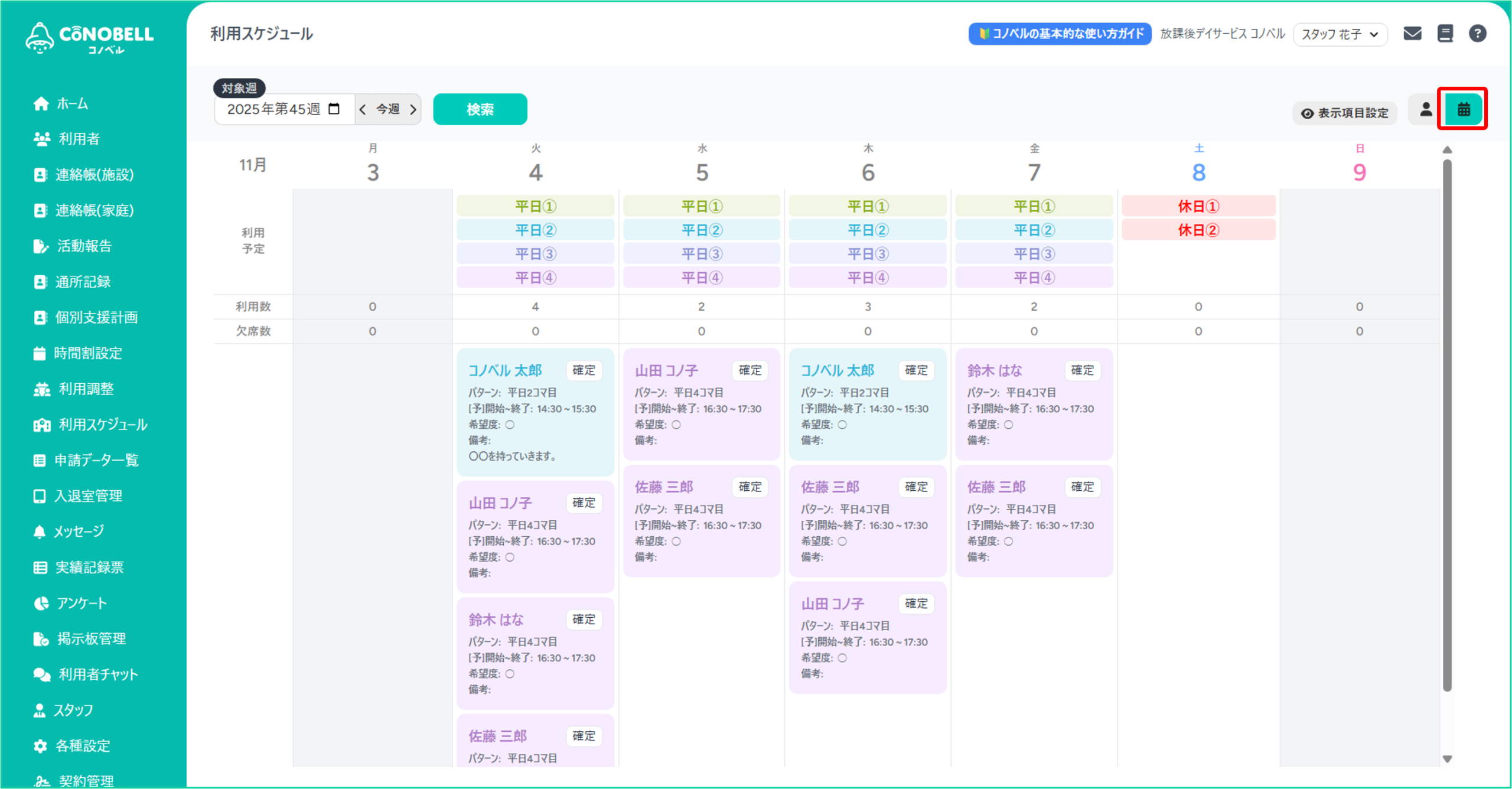Open the manual book icon in header
Screen dimensions: 1512x789
point(1445,34)
